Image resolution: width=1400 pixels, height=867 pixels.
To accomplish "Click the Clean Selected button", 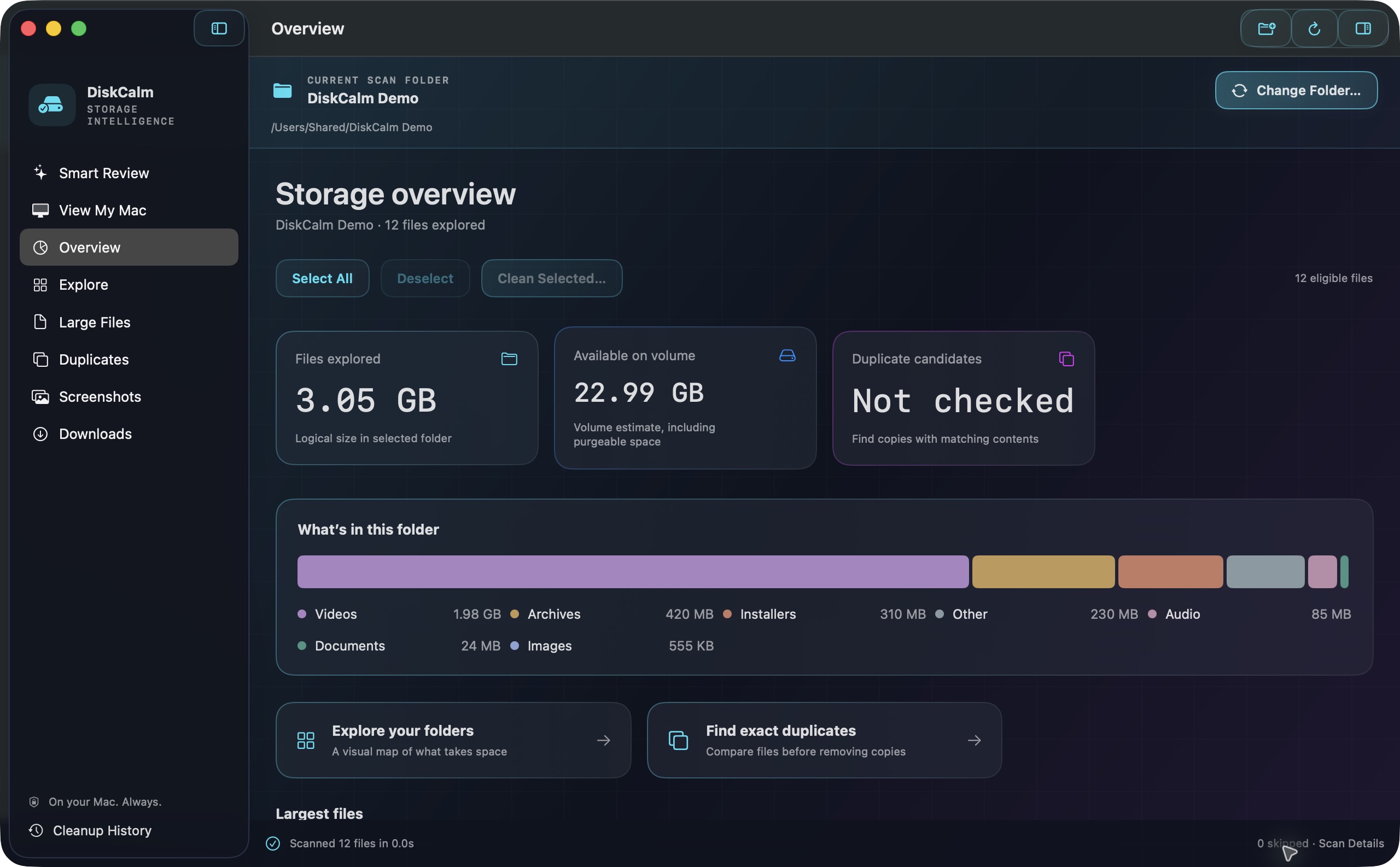I will click(x=551, y=278).
